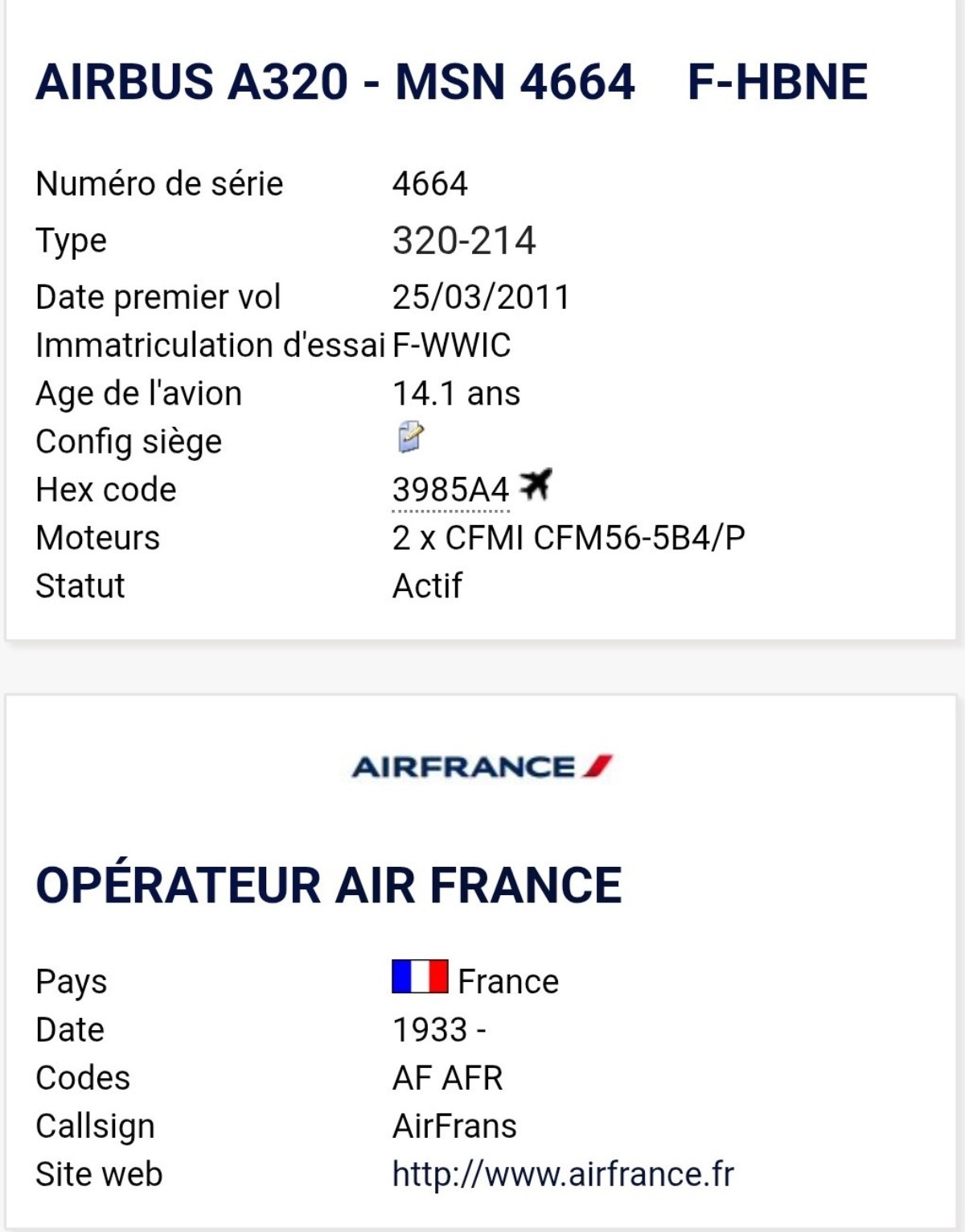Open the 3985A4 hex code link
This screenshot has width=965, height=1232.
(x=450, y=490)
